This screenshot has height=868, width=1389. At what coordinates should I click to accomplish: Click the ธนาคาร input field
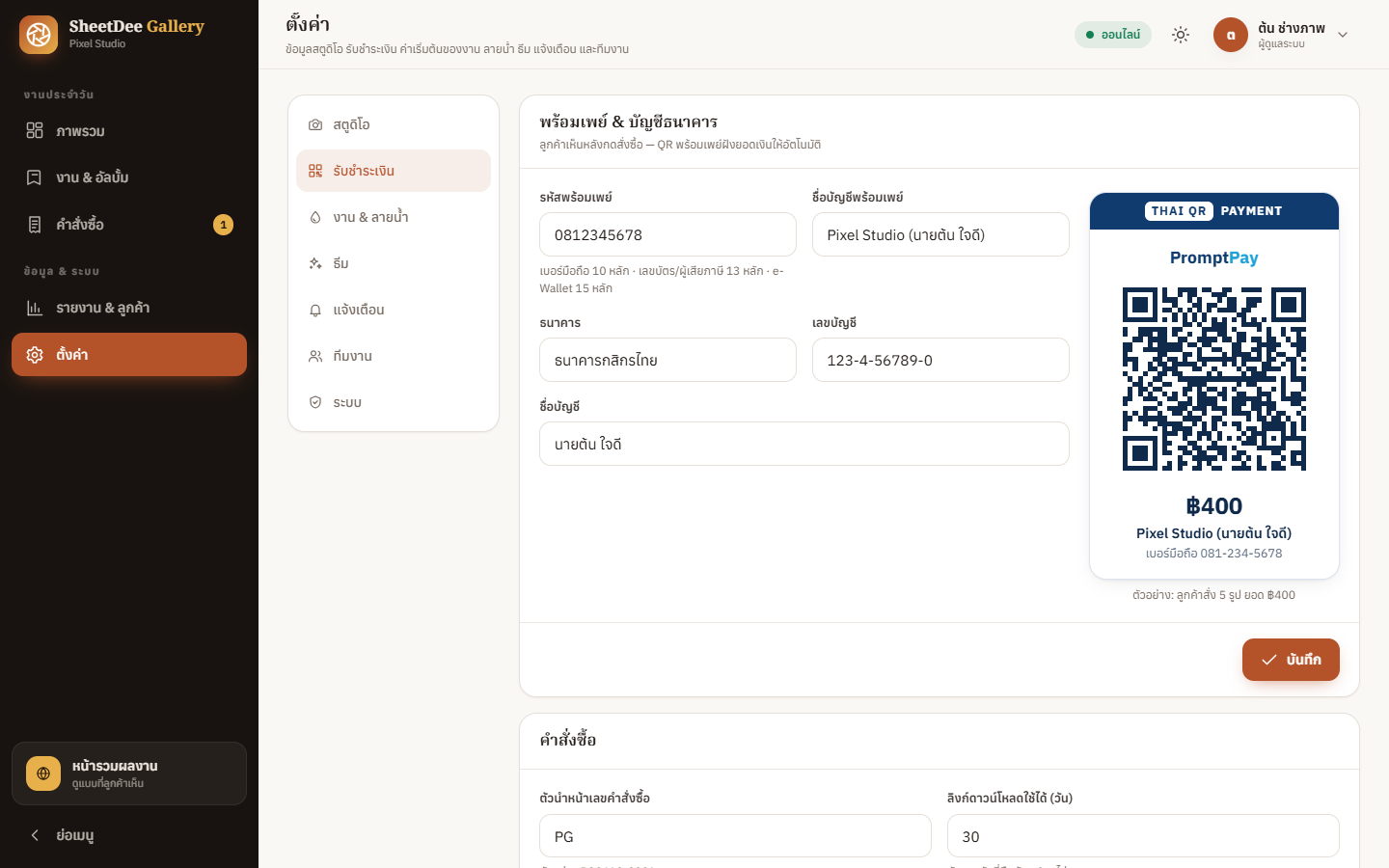point(667,360)
